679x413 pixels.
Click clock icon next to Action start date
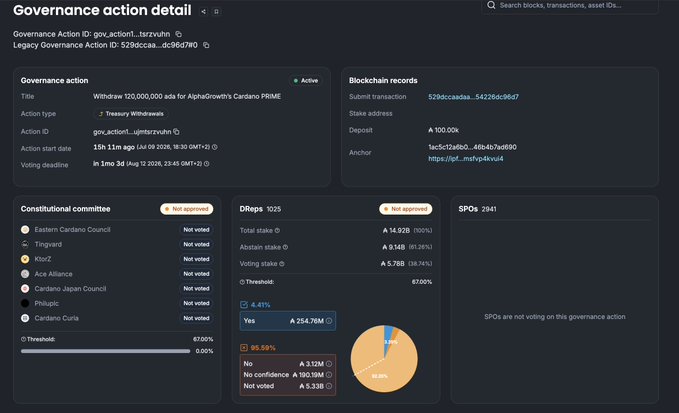click(215, 147)
